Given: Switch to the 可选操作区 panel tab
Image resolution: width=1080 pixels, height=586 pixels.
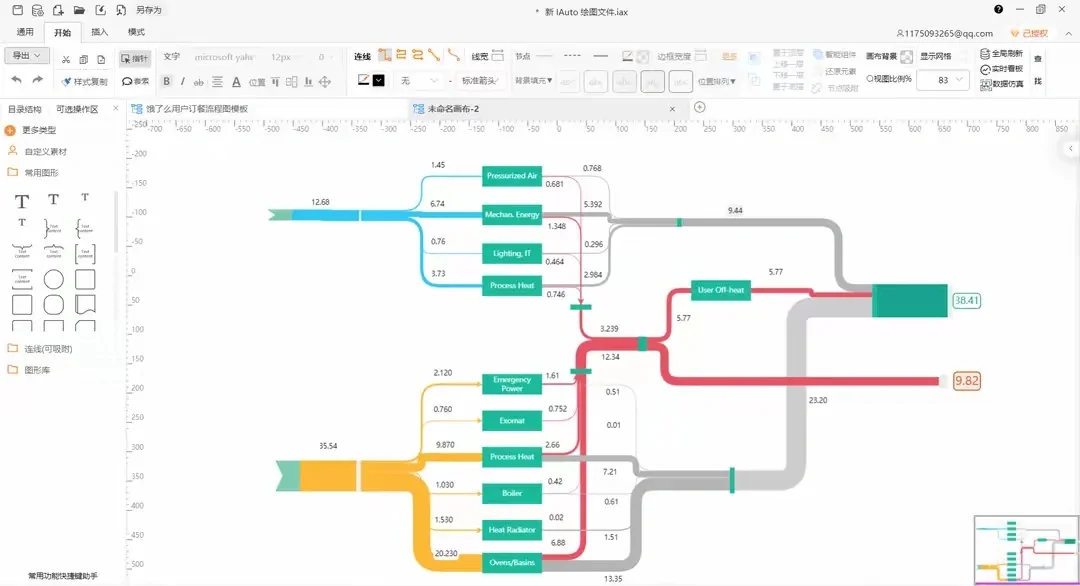Looking at the screenshot, I should click(77, 109).
